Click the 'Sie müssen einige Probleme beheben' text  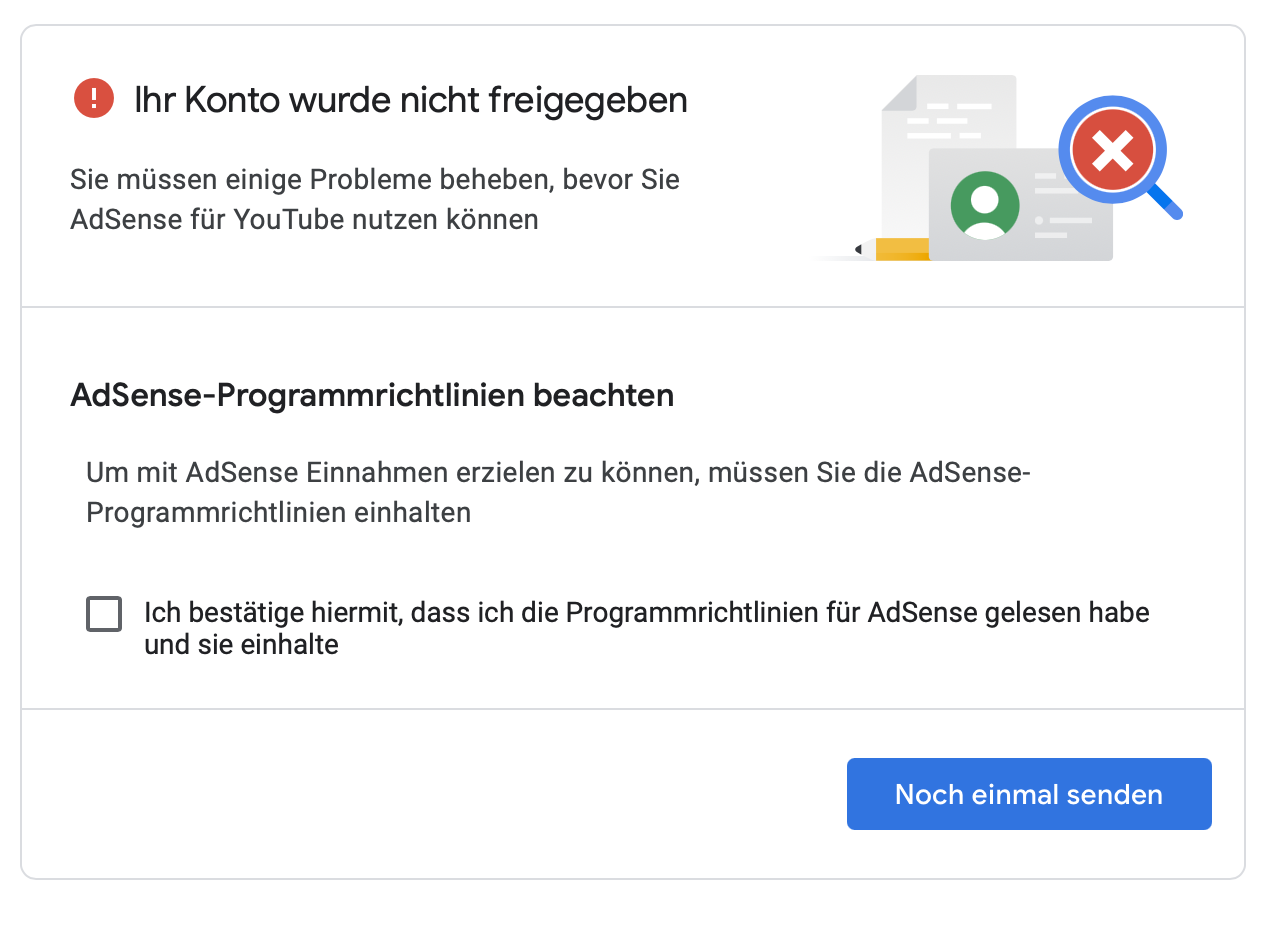tap(374, 180)
